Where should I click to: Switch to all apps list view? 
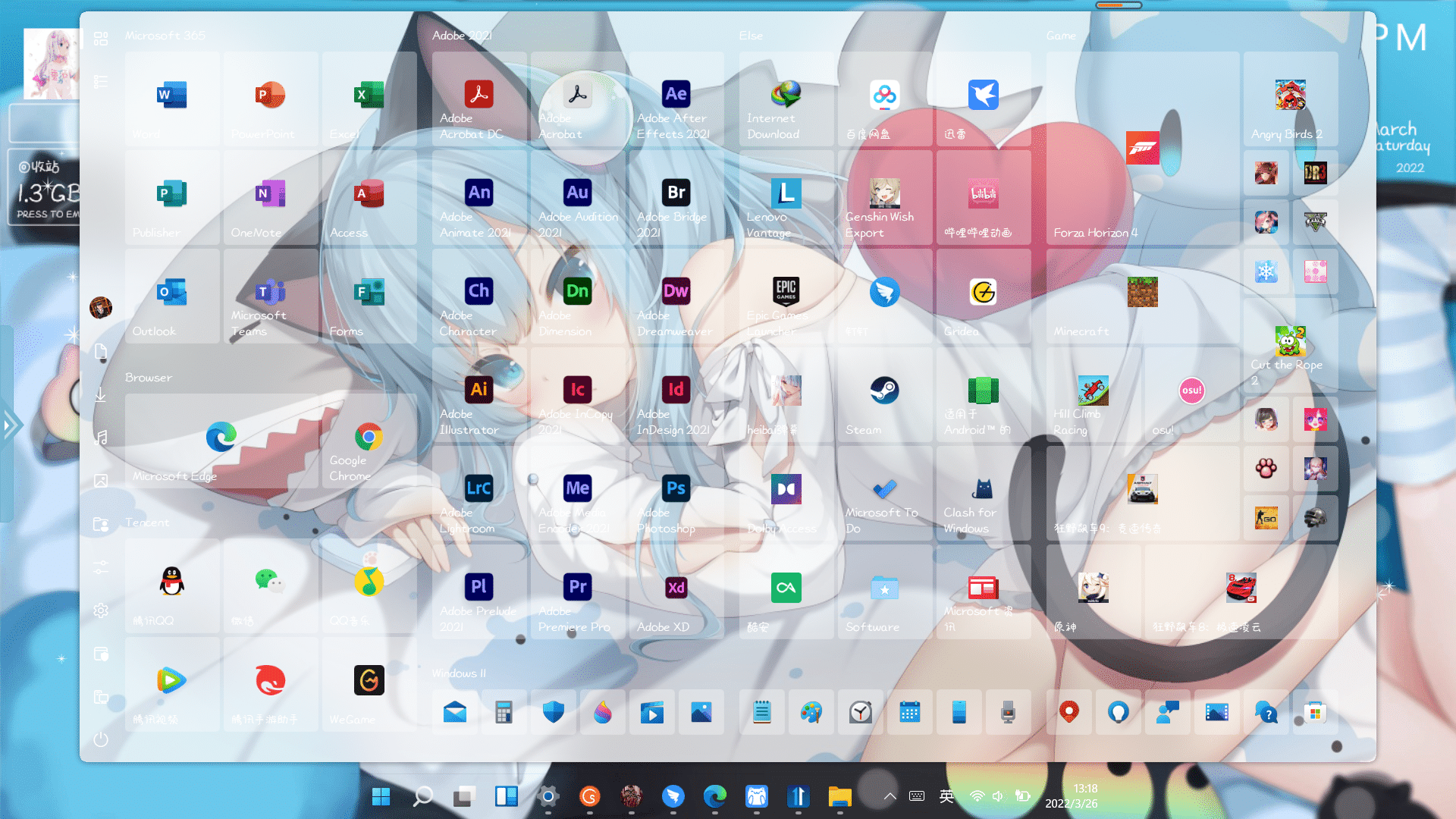pos(101,82)
